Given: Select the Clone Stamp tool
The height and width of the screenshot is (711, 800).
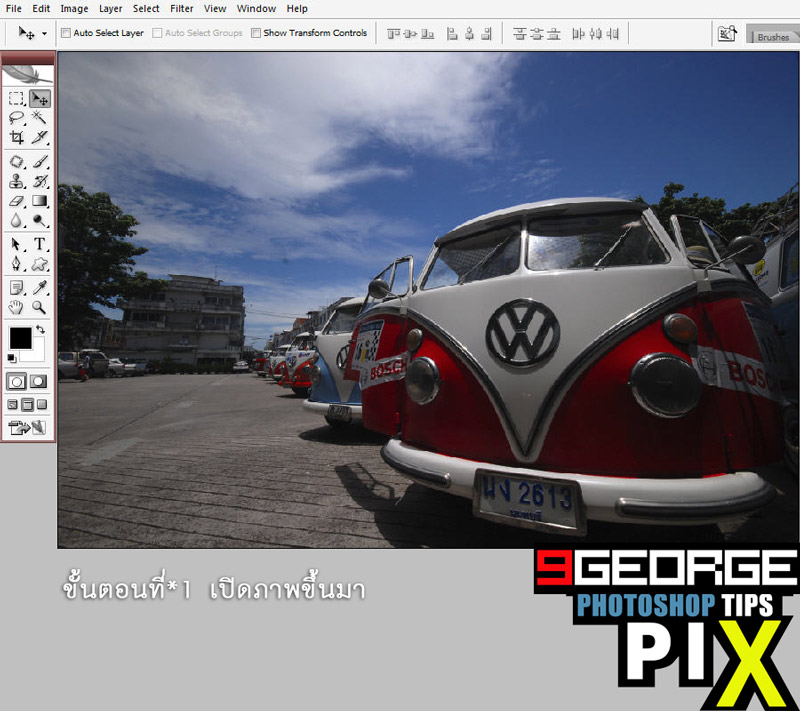Looking at the screenshot, I should point(16,181).
